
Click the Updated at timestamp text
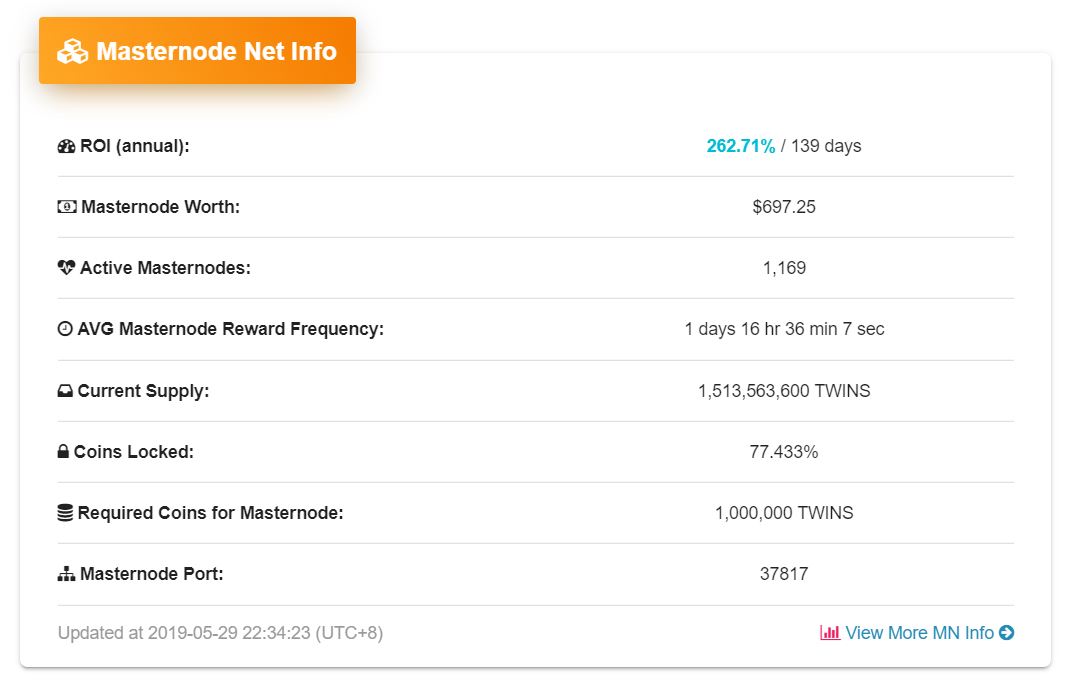[x=220, y=633]
